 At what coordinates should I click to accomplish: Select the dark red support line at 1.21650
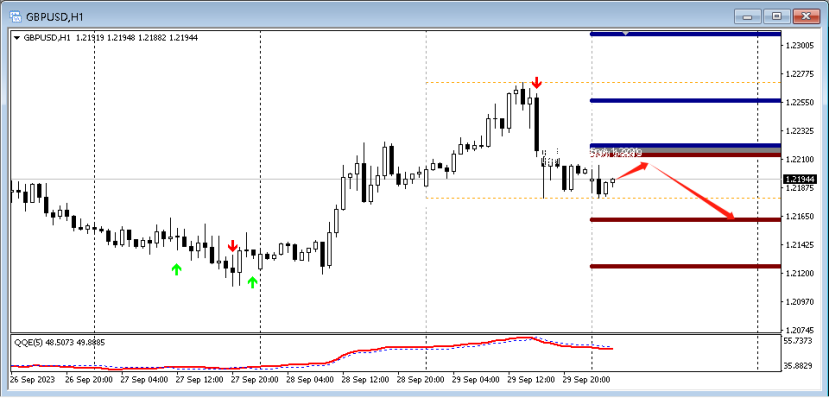685,220
